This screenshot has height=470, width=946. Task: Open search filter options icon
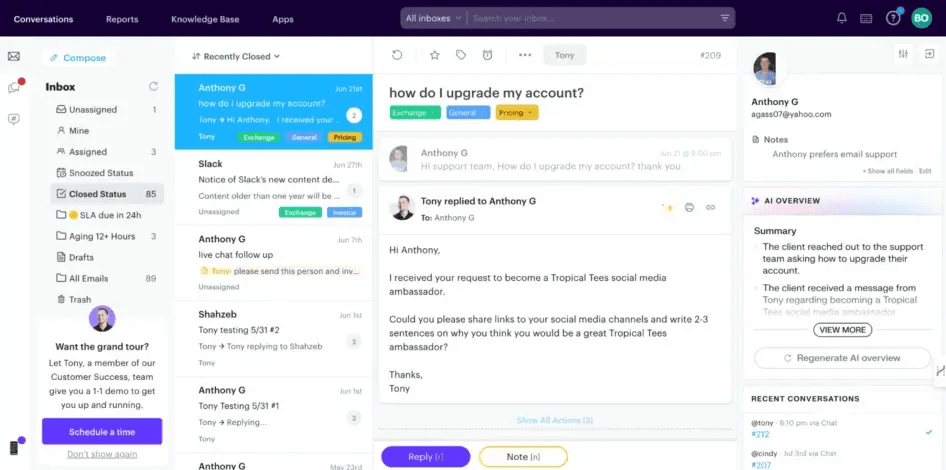click(x=725, y=18)
